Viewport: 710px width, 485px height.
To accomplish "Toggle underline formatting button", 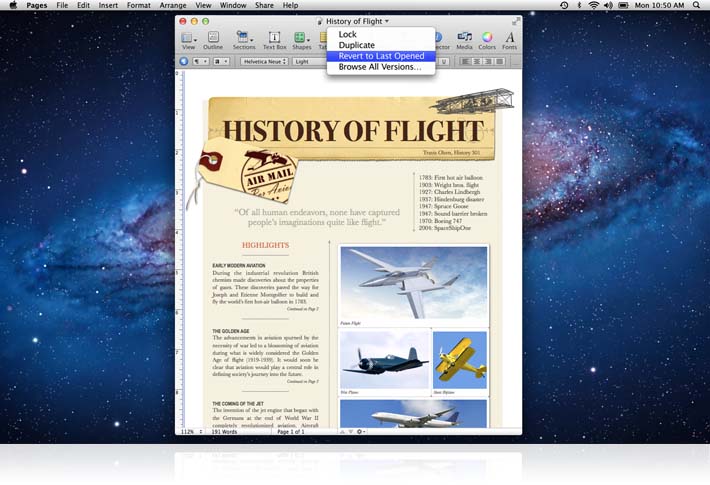I will (442, 61).
